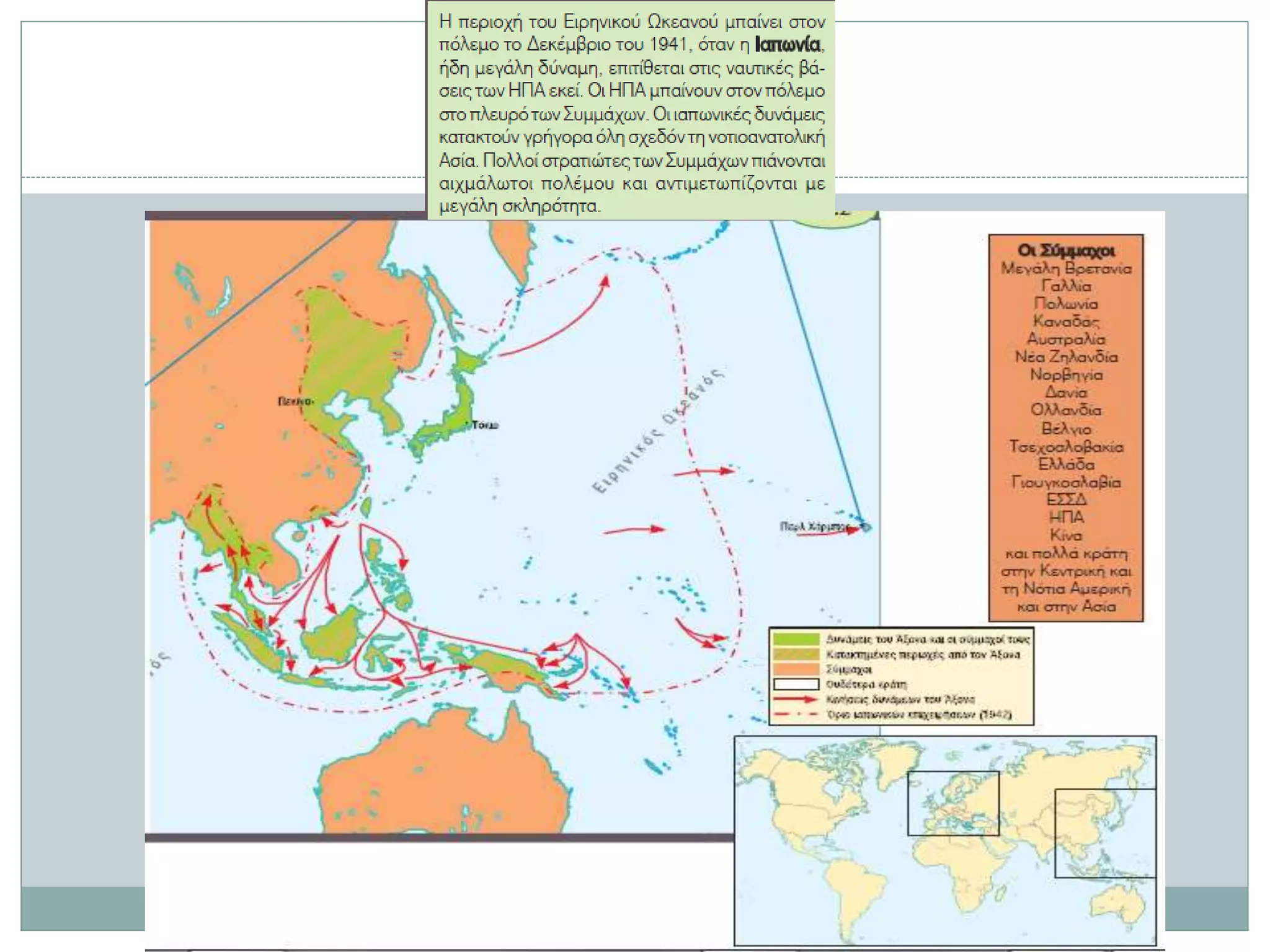Viewport: 1270px width, 952px height.
Task: Click the Ειρηνικός Ωκεανός label on map
Action: 657,431
